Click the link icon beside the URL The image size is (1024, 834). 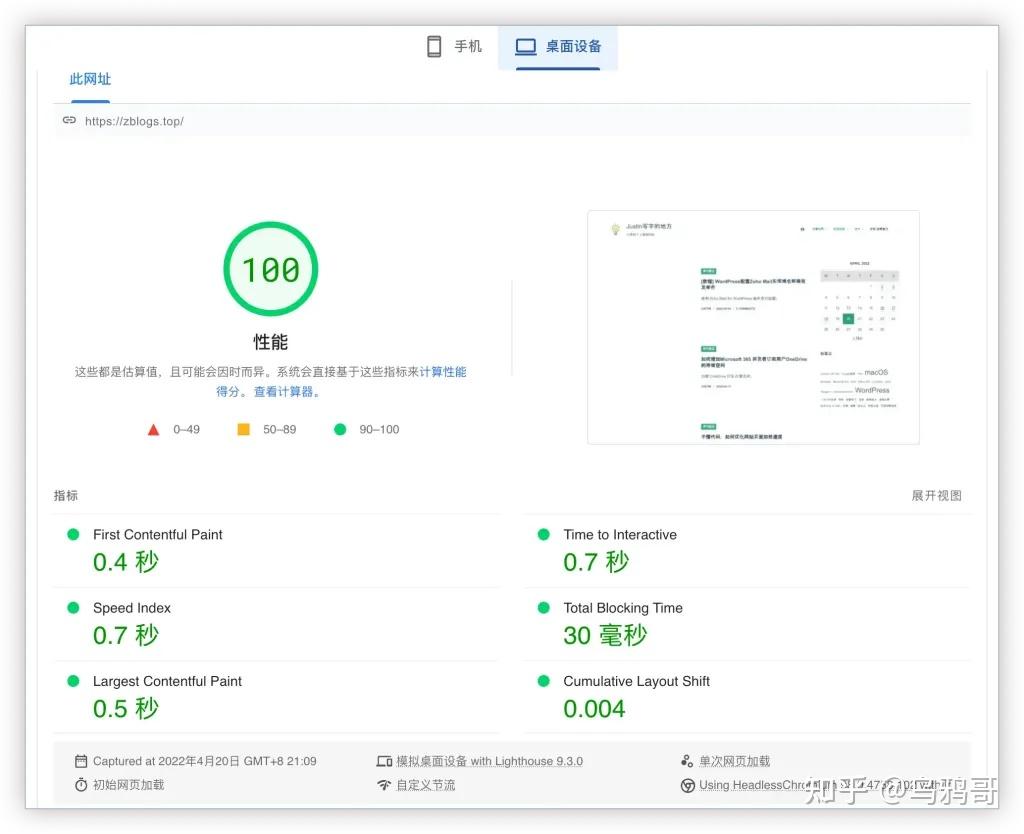click(69, 120)
